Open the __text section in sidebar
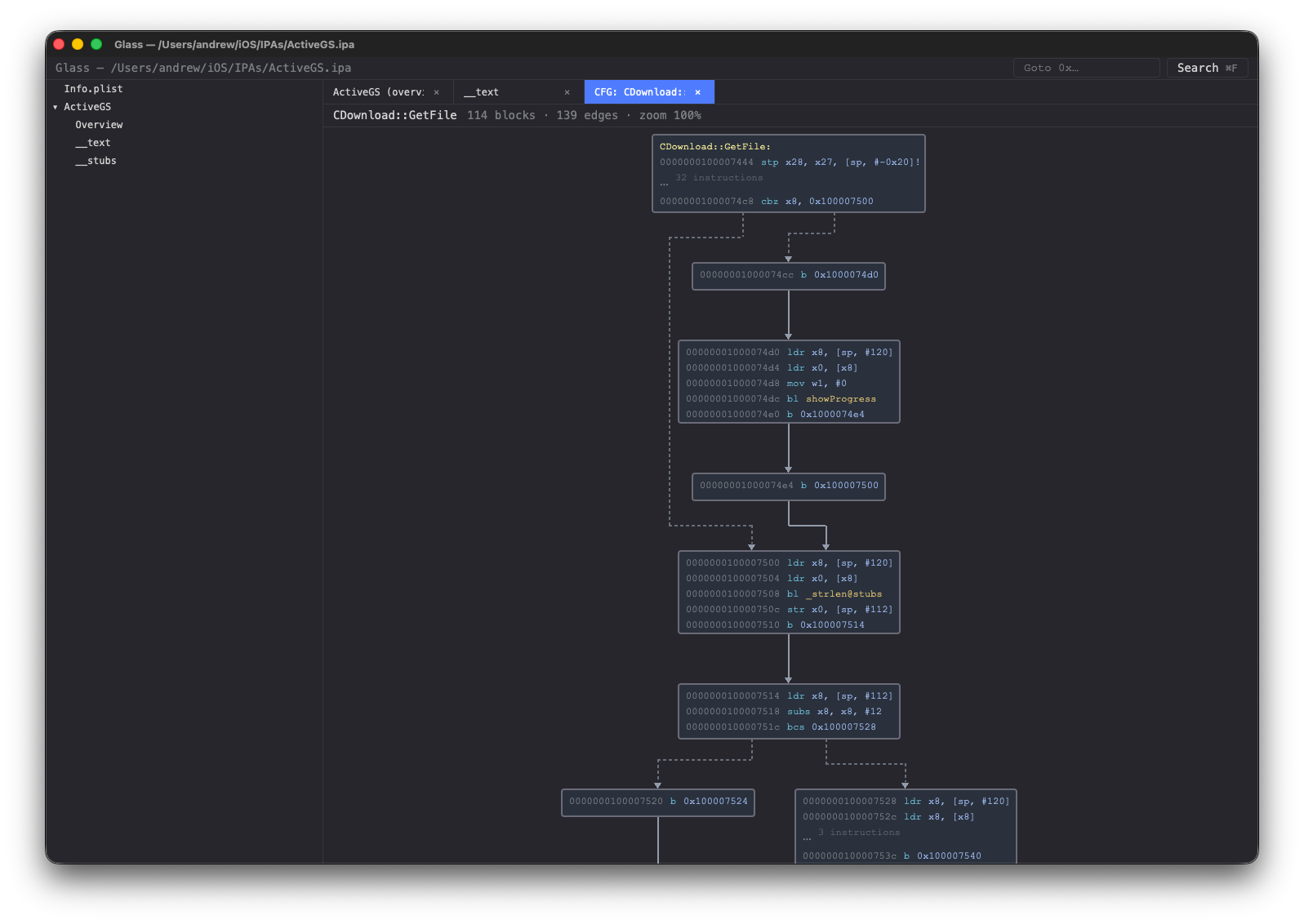Image resolution: width=1304 pixels, height=924 pixels. click(x=92, y=143)
